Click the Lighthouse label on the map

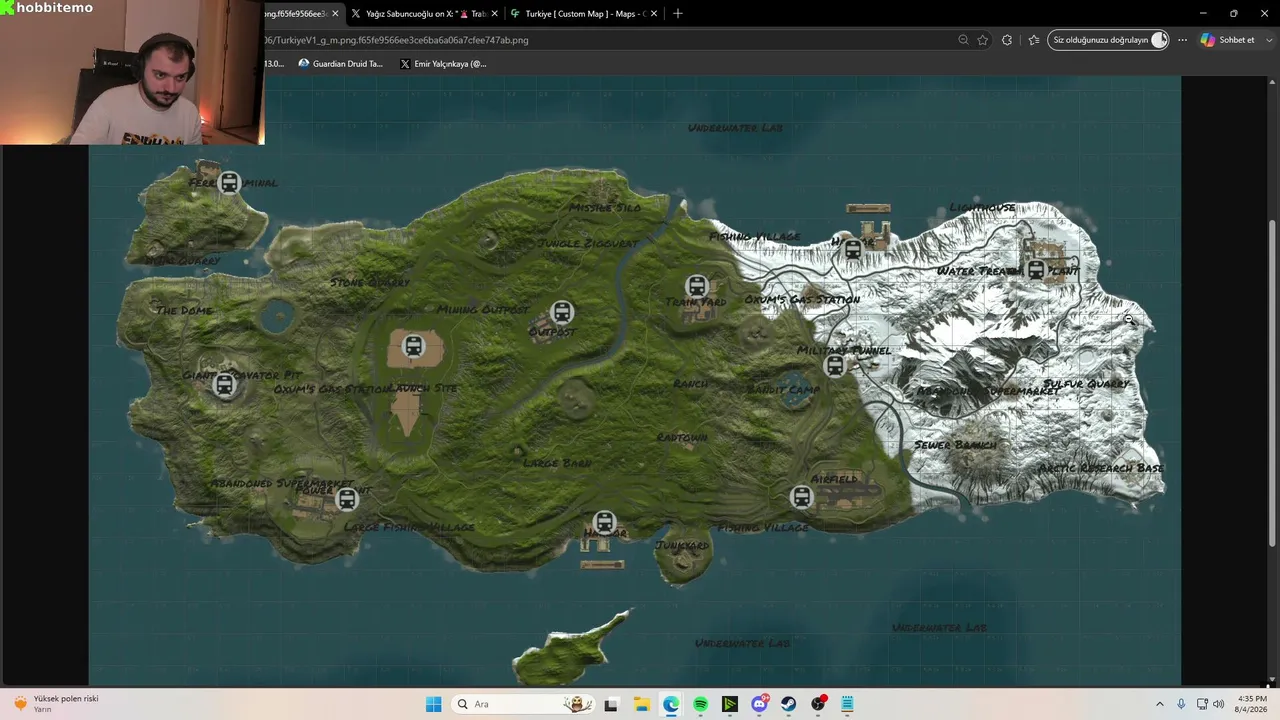click(982, 208)
